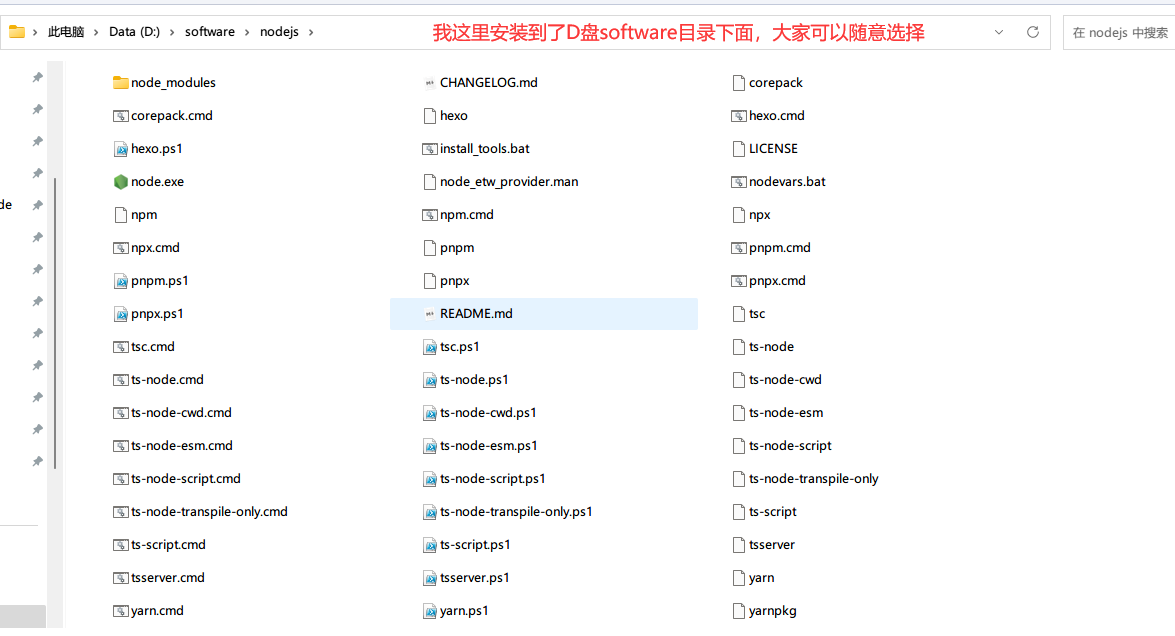Expand the chevron after nodejs breadcrumb

pyautogui.click(x=311, y=32)
